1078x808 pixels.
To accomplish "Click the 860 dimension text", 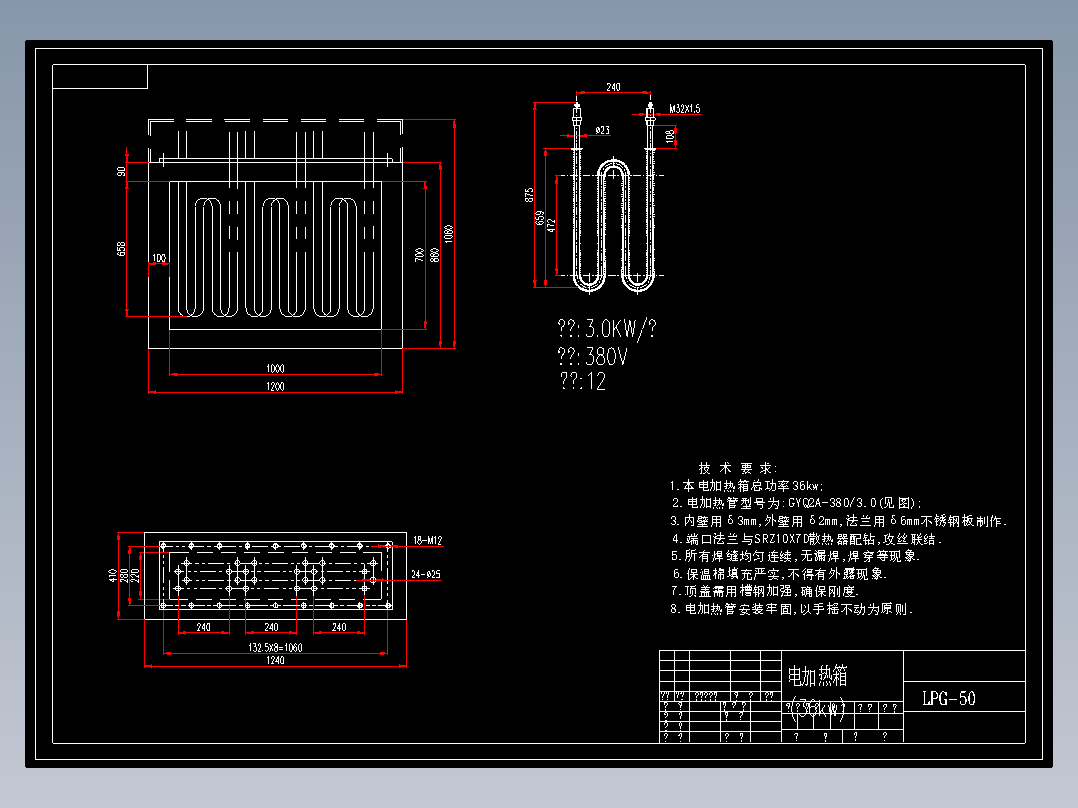I will (x=434, y=255).
